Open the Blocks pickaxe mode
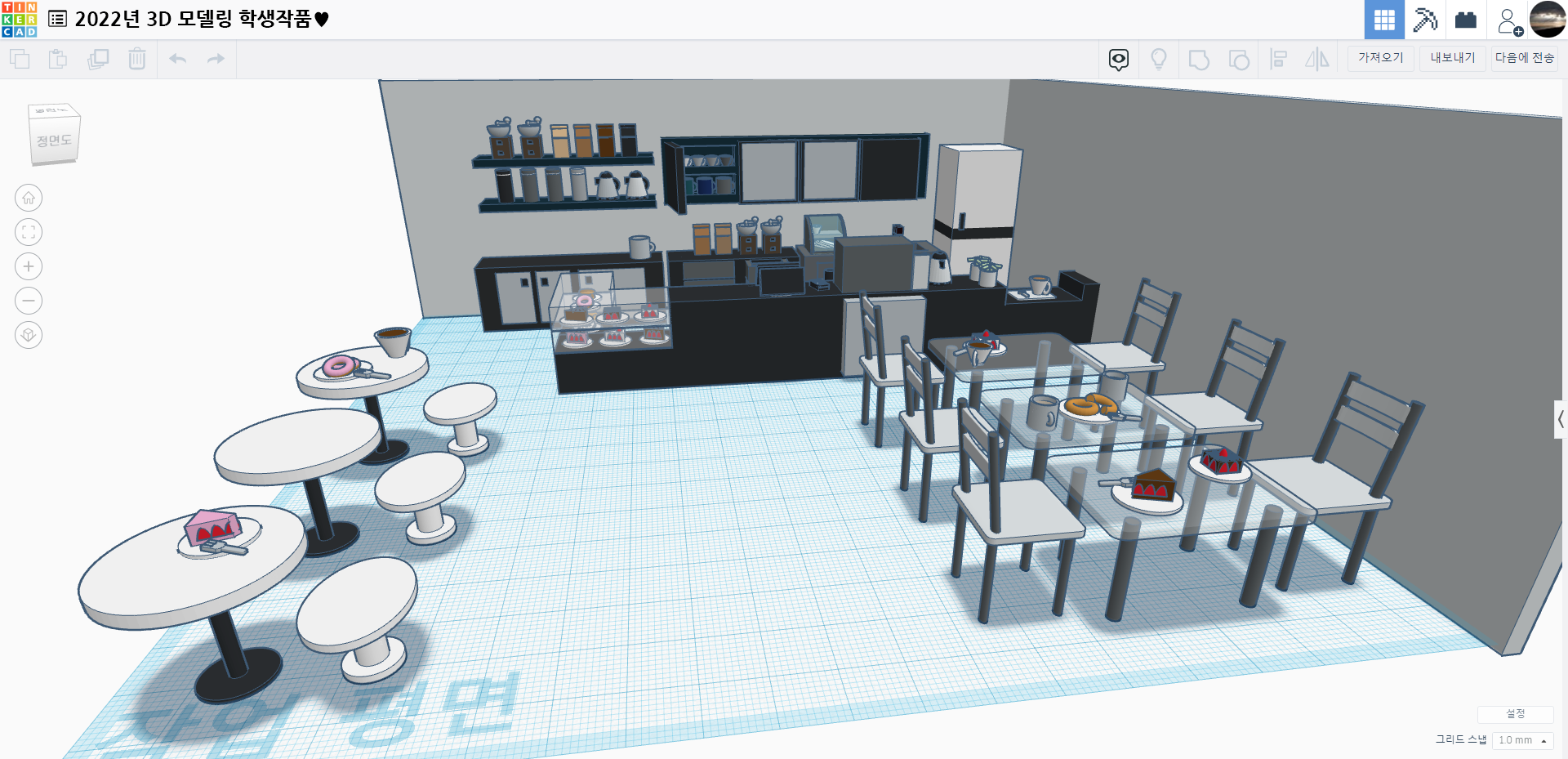Image resolution: width=1568 pixels, height=759 pixels. (1425, 20)
